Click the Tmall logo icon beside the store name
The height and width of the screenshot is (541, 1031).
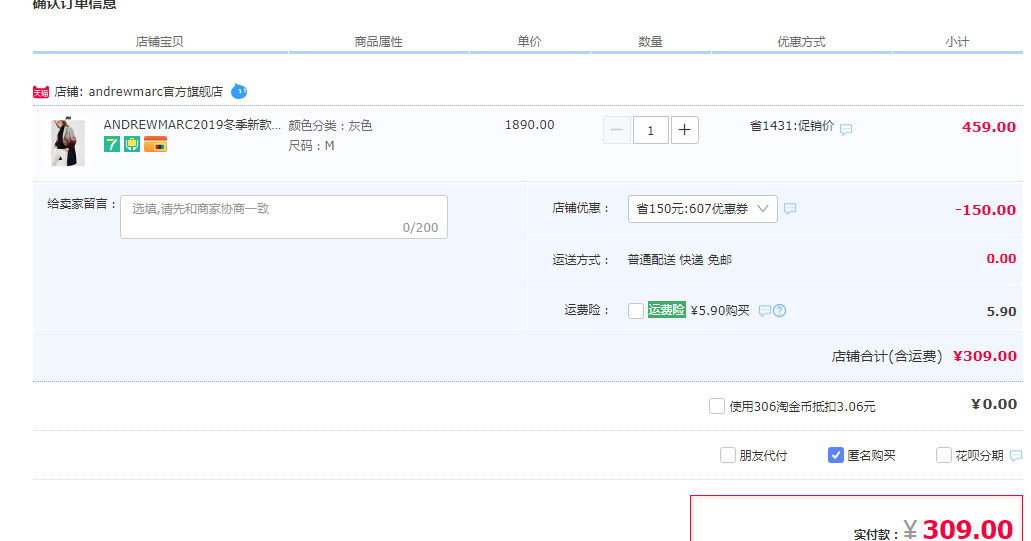(41, 92)
